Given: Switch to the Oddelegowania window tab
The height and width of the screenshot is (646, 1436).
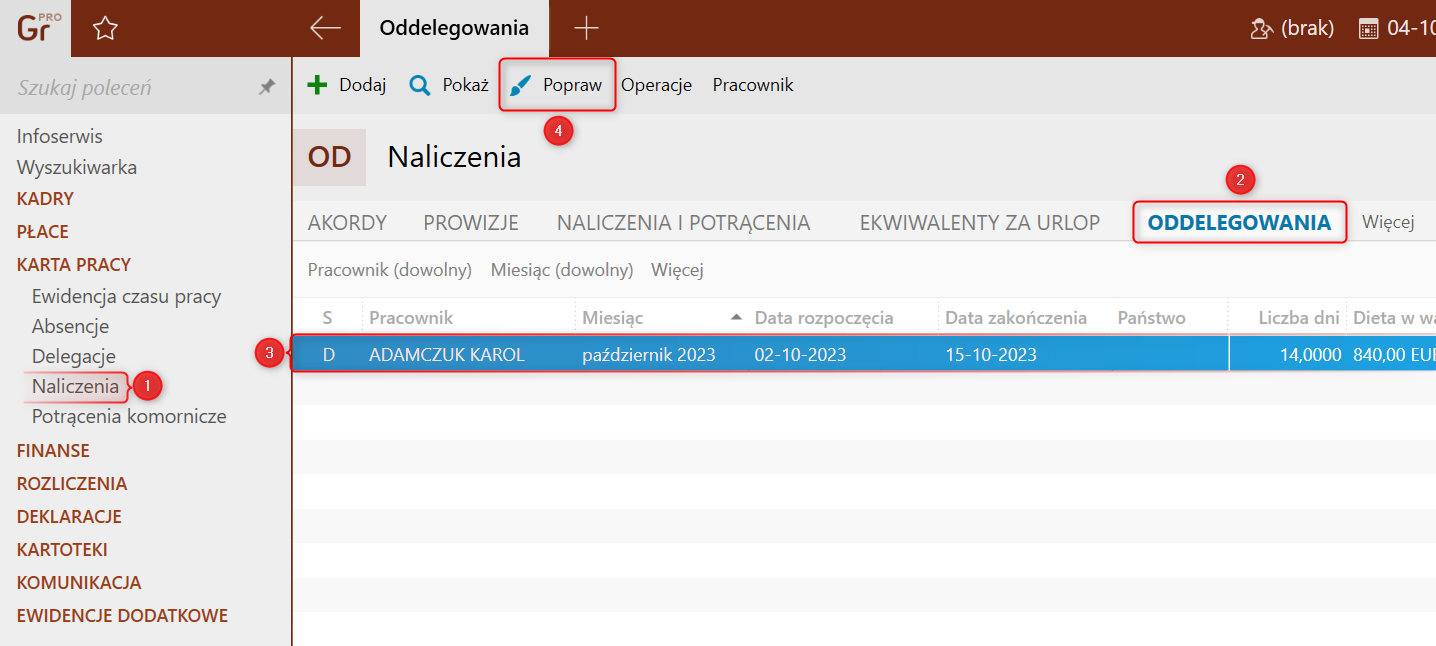Looking at the screenshot, I should click(x=454, y=28).
